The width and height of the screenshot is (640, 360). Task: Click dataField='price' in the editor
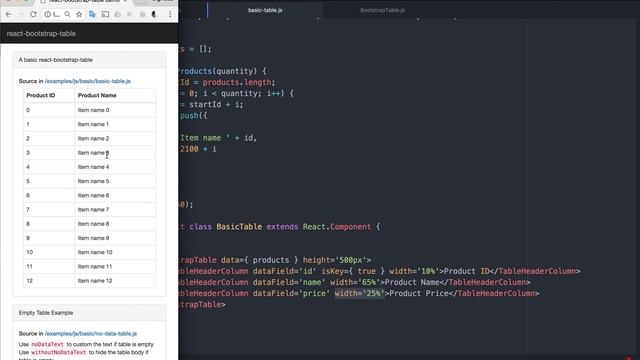click(291, 293)
